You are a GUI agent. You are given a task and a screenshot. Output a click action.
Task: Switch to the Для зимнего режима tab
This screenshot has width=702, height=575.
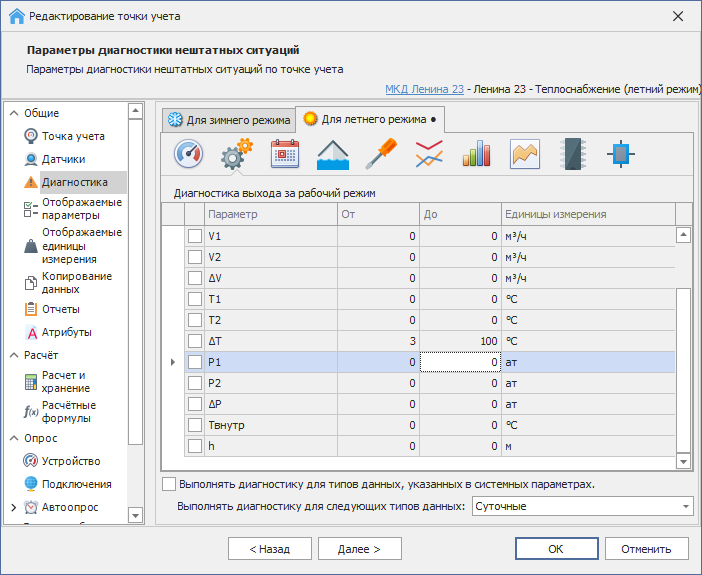pos(228,120)
